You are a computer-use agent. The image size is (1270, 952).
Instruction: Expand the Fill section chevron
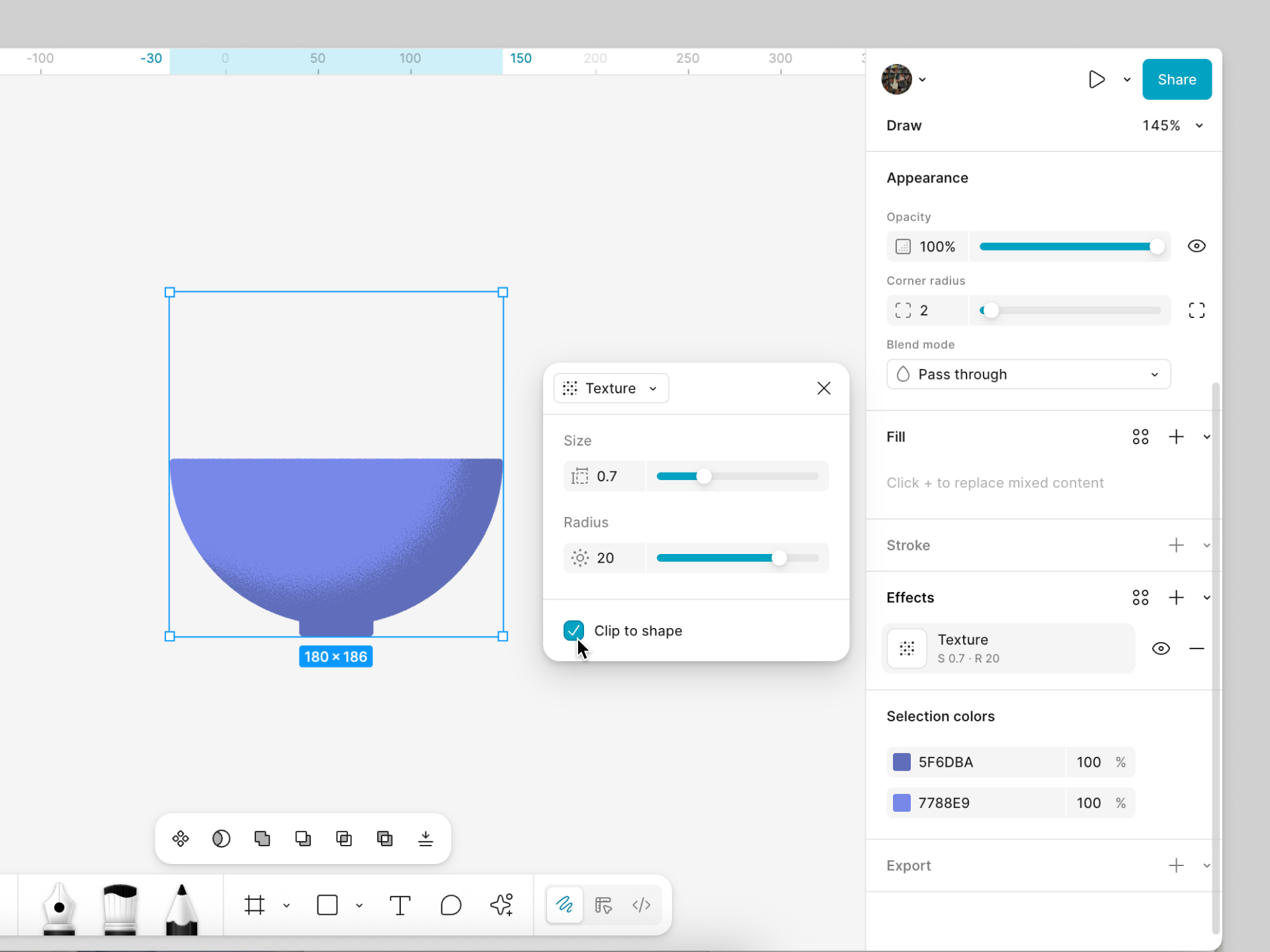pyautogui.click(x=1206, y=437)
